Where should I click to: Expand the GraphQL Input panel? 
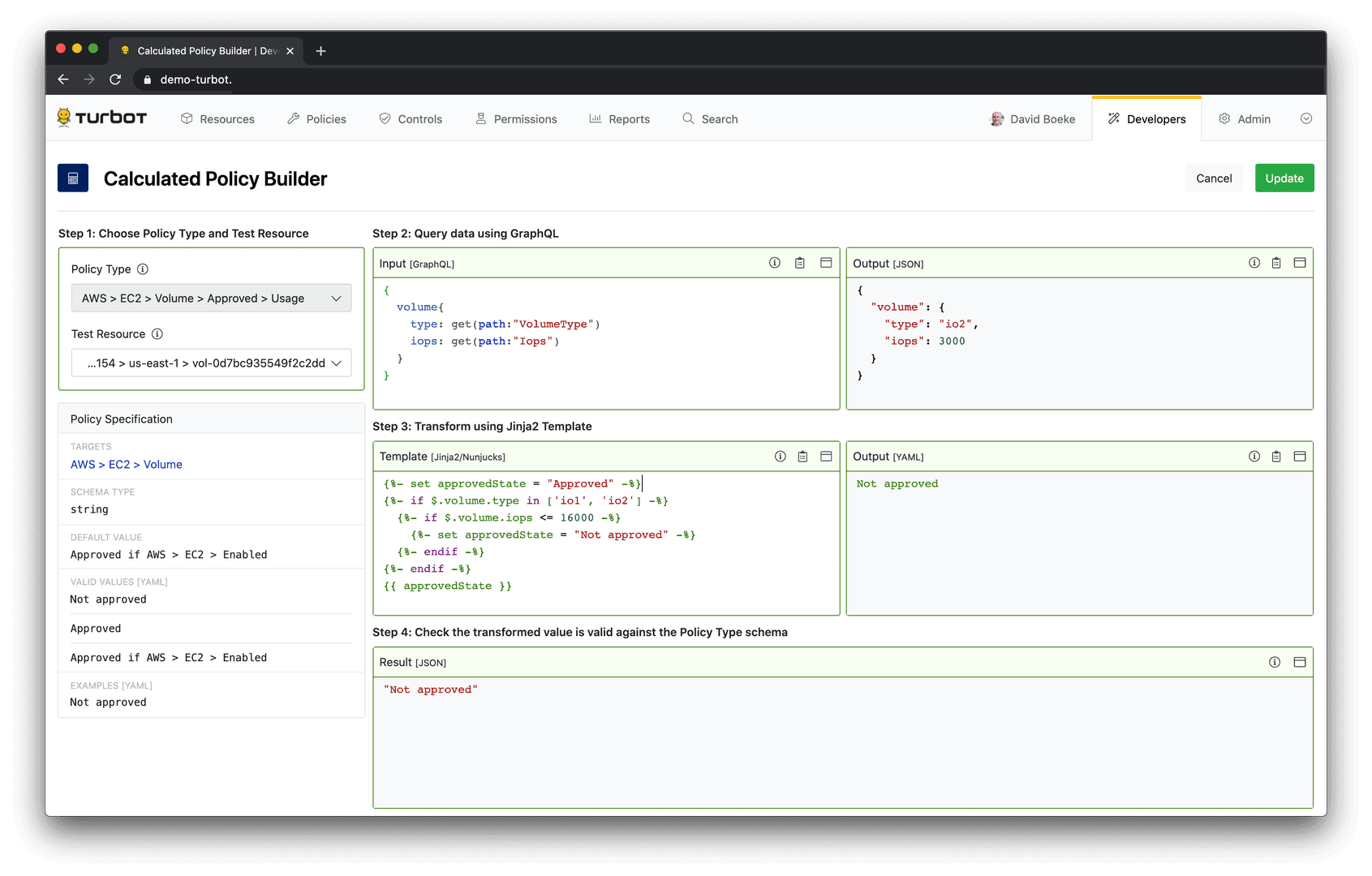coord(826,263)
